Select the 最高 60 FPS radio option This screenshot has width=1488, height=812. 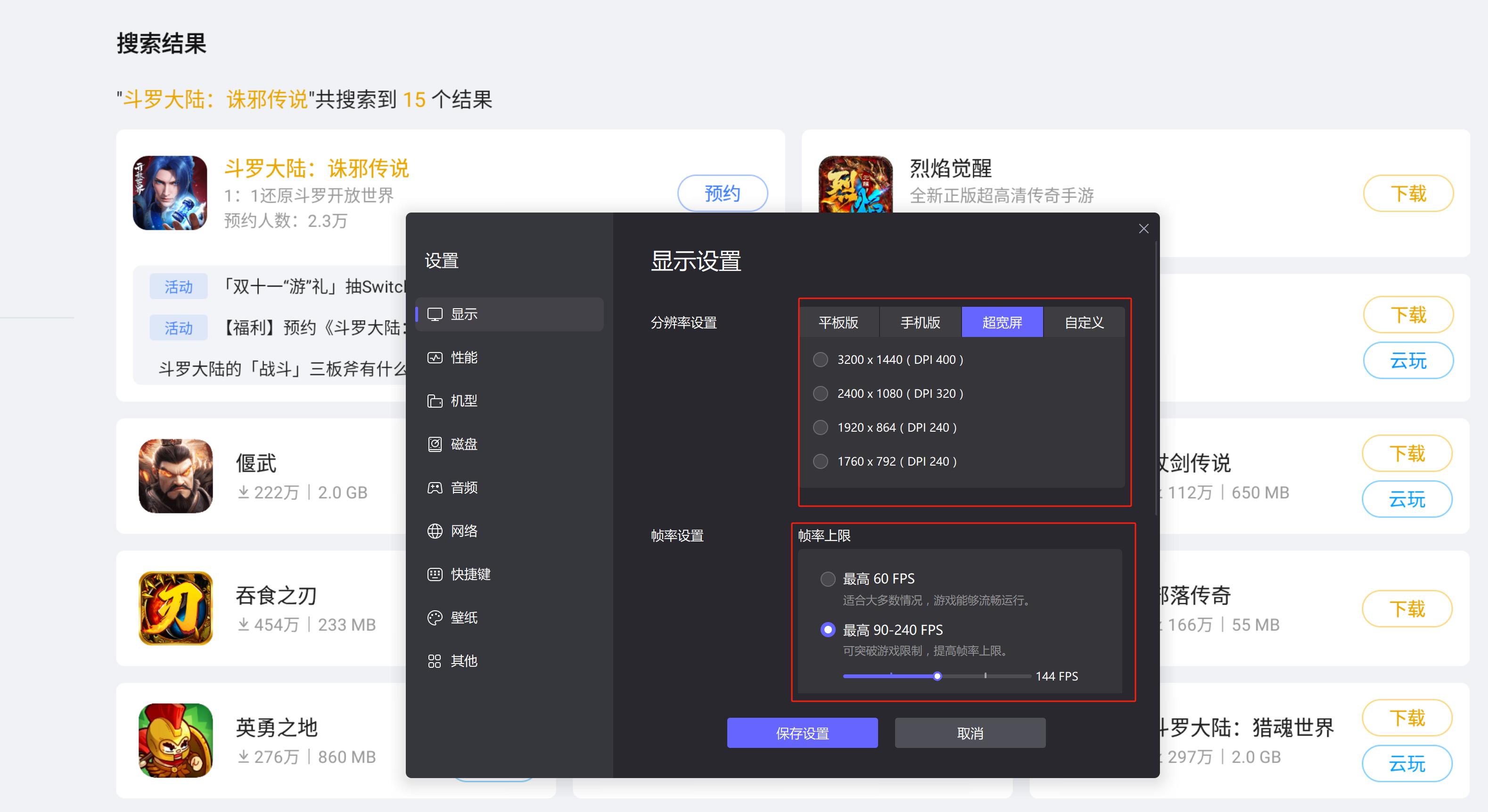[828, 579]
